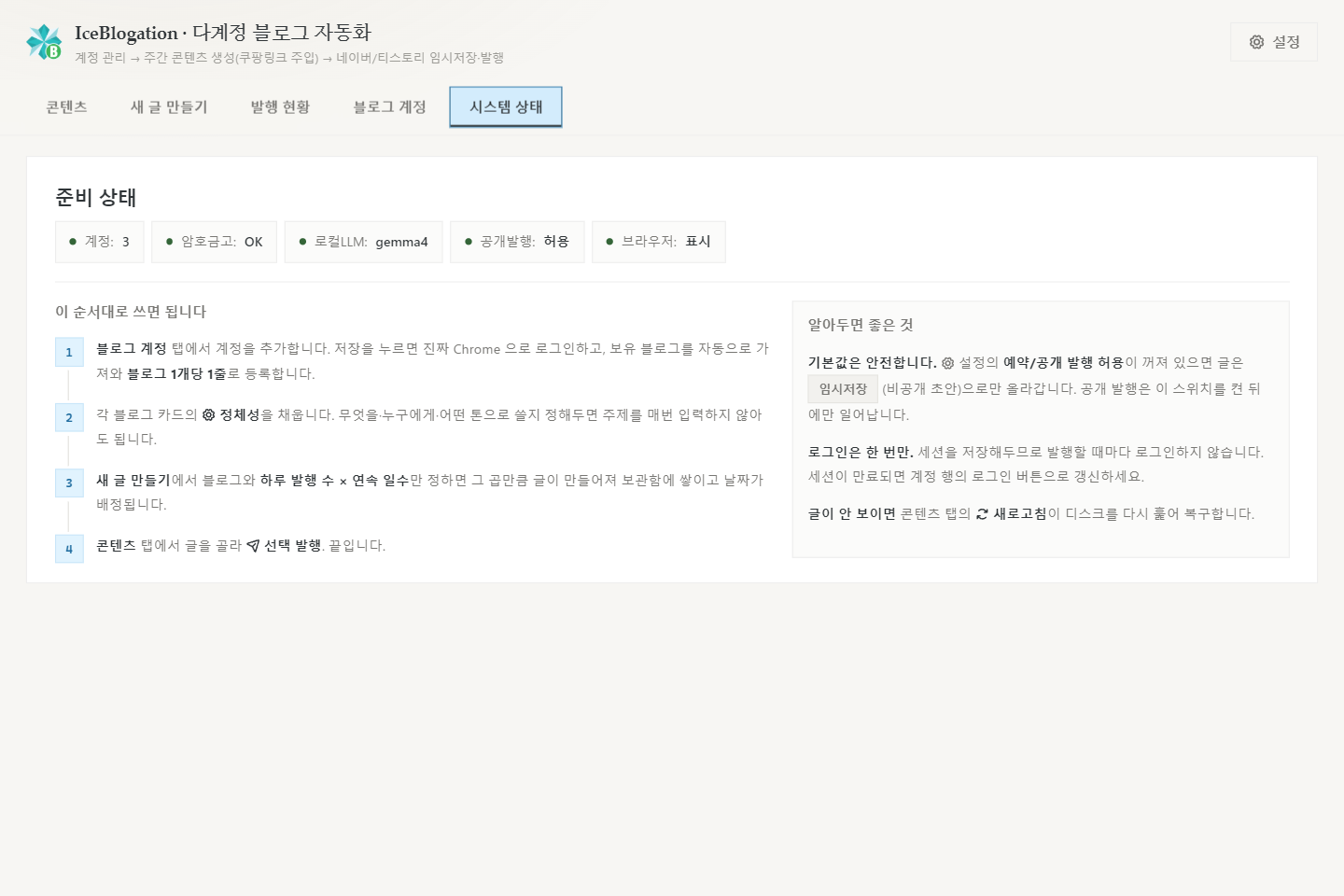Click the 시스템 상태 tab
Viewport: 1344px width, 896px height.
click(506, 107)
